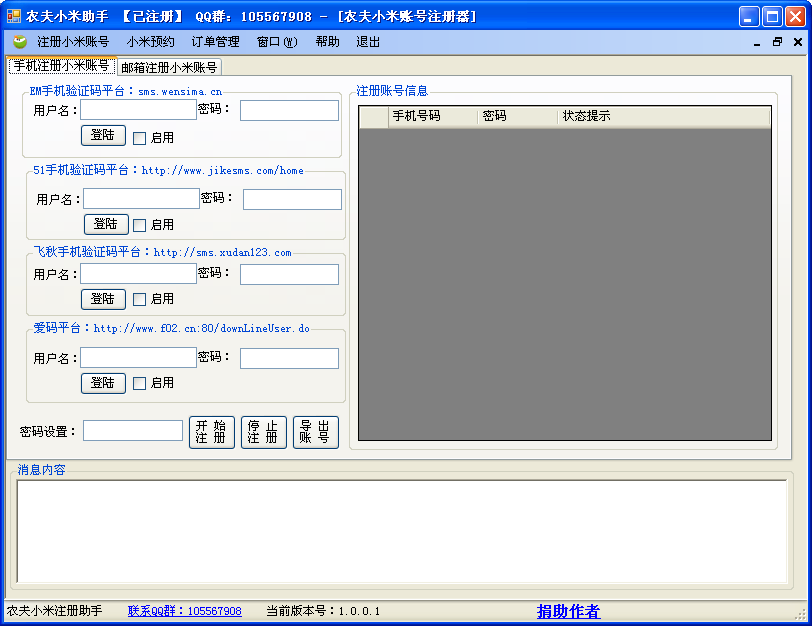Viewport: 812px width, 626px height.
Task: Click 登陆 for 飞秋手机验证码平台
Action: click(104, 299)
